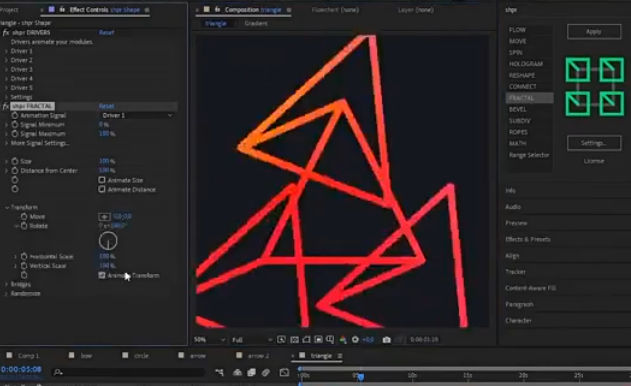Click the Apply button in shpr panel
This screenshot has width=631, height=386.
594,31
